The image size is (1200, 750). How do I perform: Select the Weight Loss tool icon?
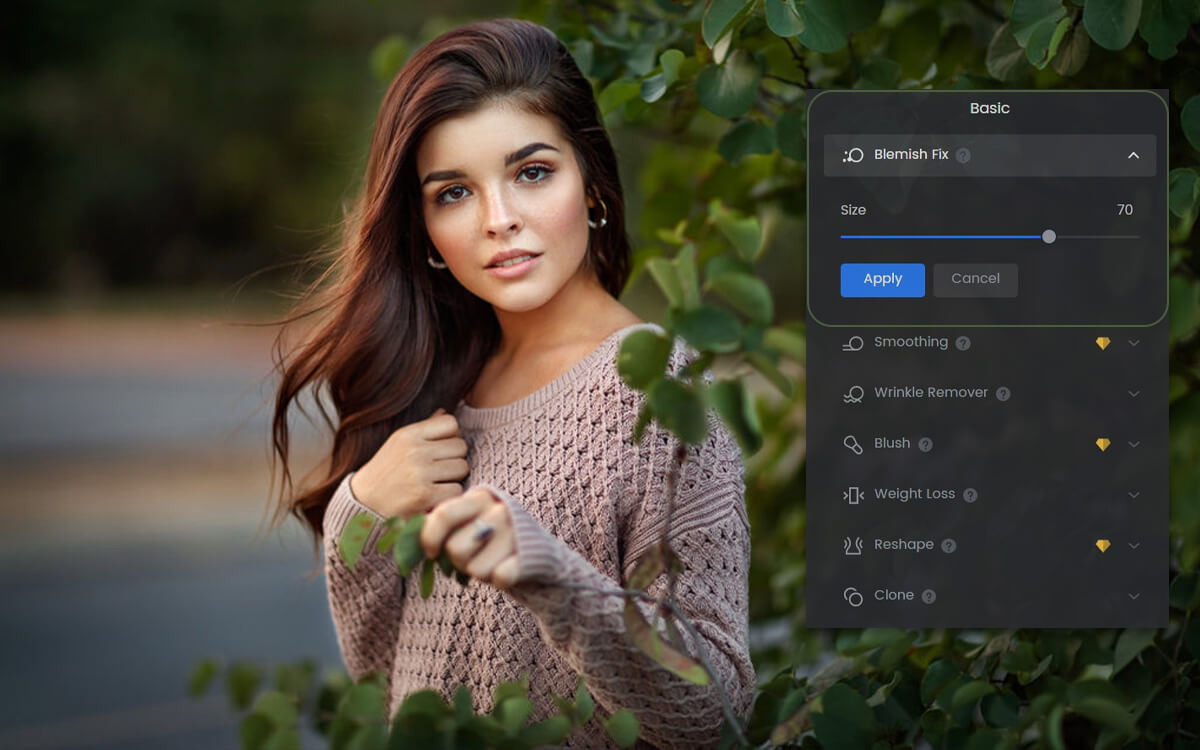click(x=855, y=494)
